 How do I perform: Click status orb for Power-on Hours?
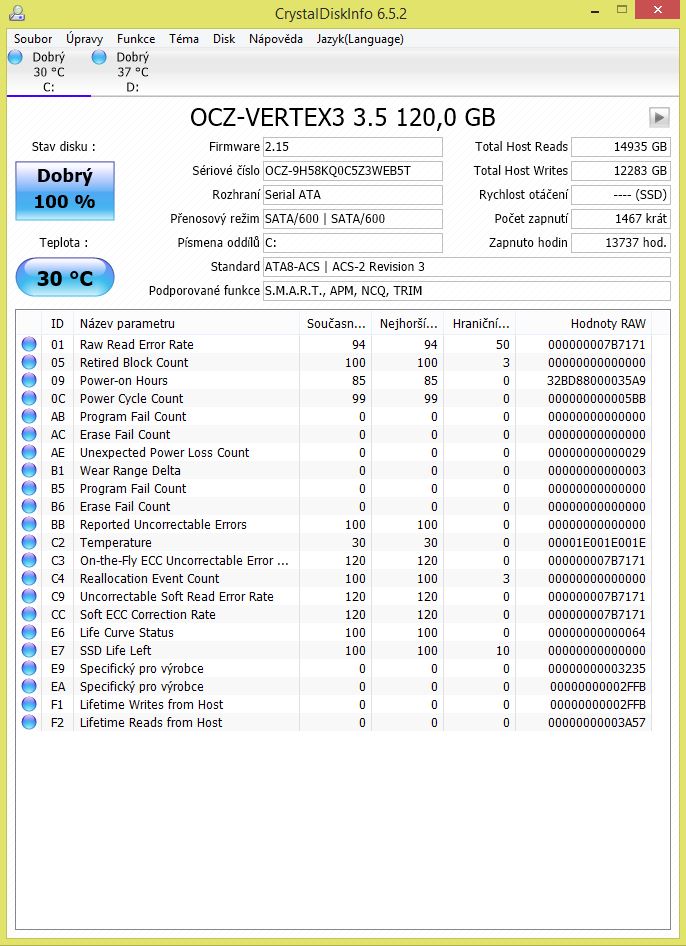pos(29,381)
